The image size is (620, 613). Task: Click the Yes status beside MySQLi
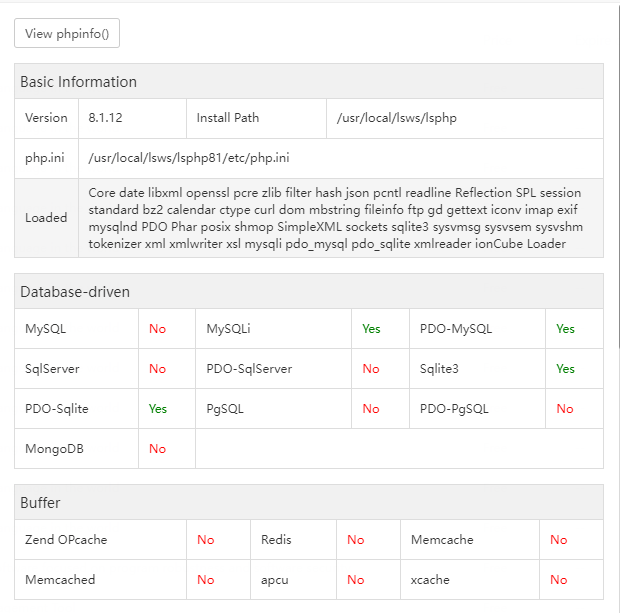point(371,329)
